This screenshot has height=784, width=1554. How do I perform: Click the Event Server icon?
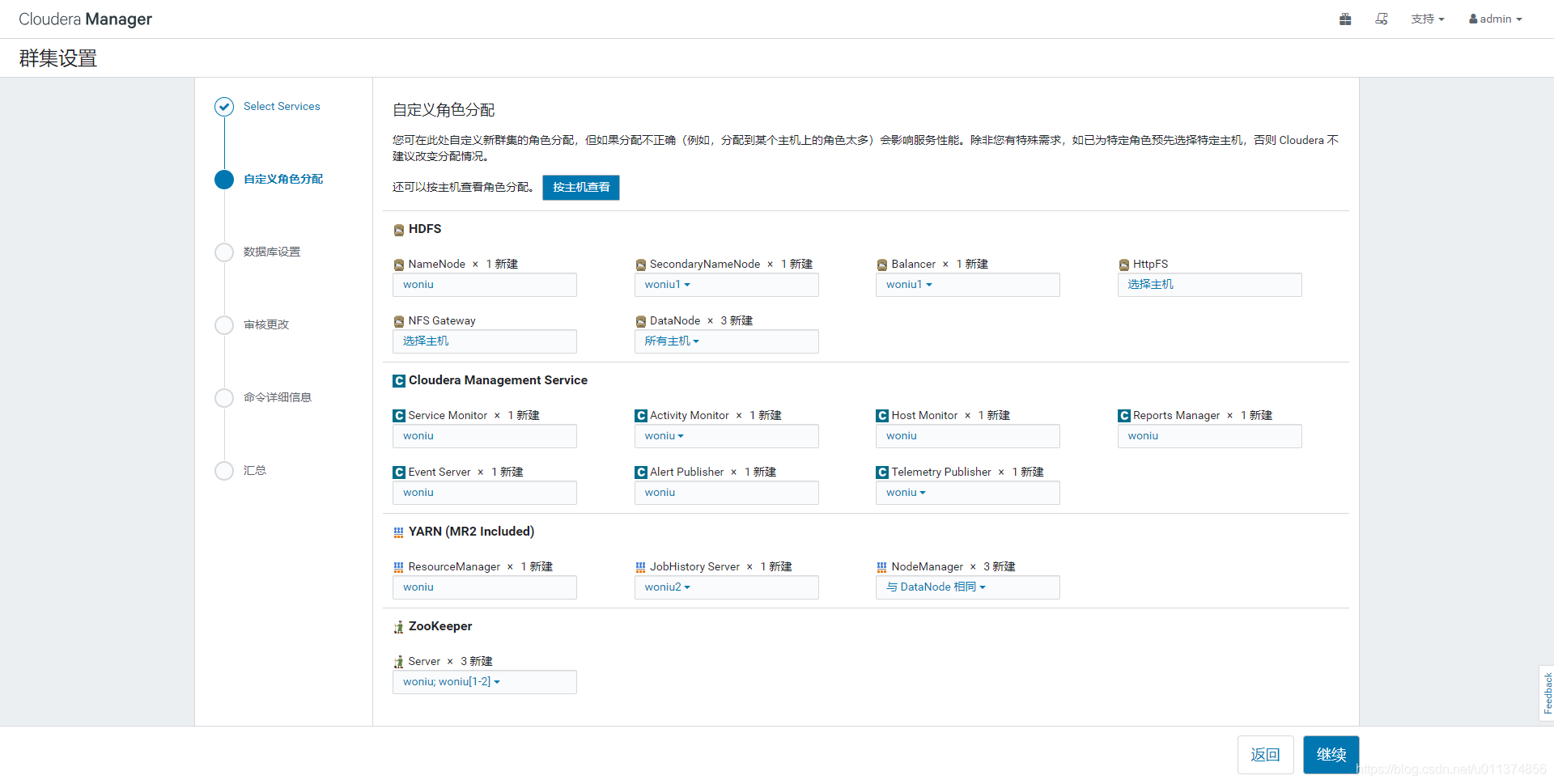pos(399,473)
